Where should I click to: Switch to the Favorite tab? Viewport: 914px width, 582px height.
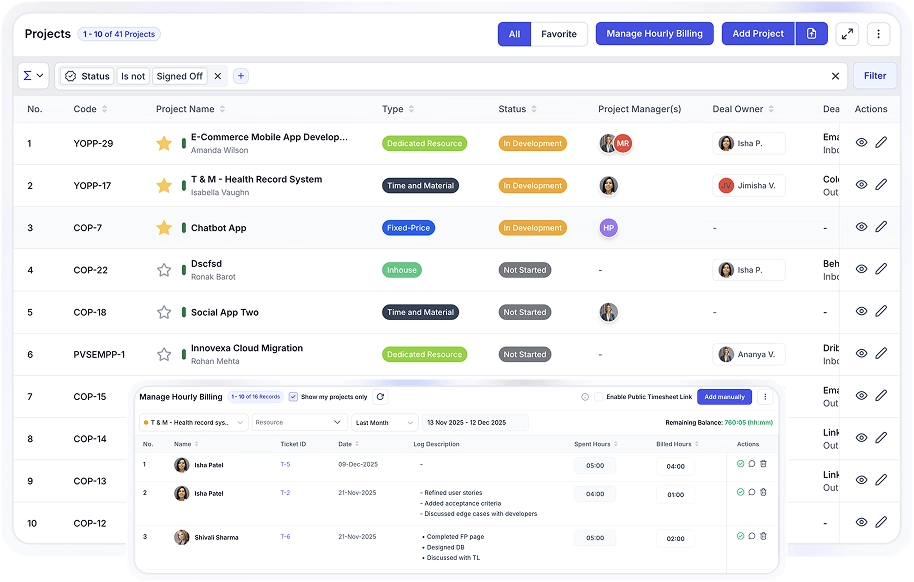pyautogui.click(x=559, y=34)
